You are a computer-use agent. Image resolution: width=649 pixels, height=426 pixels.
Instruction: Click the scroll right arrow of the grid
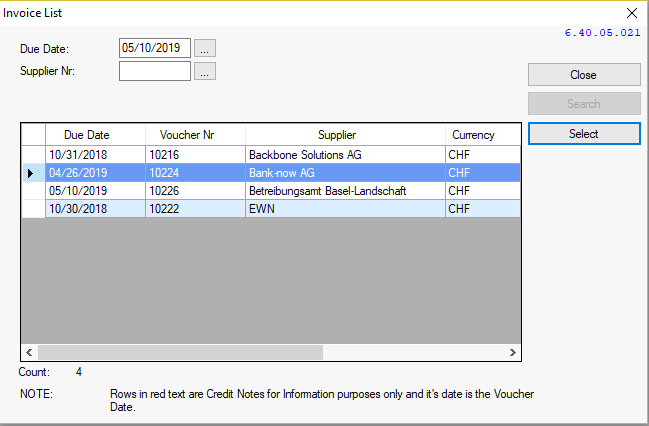pyautogui.click(x=512, y=352)
